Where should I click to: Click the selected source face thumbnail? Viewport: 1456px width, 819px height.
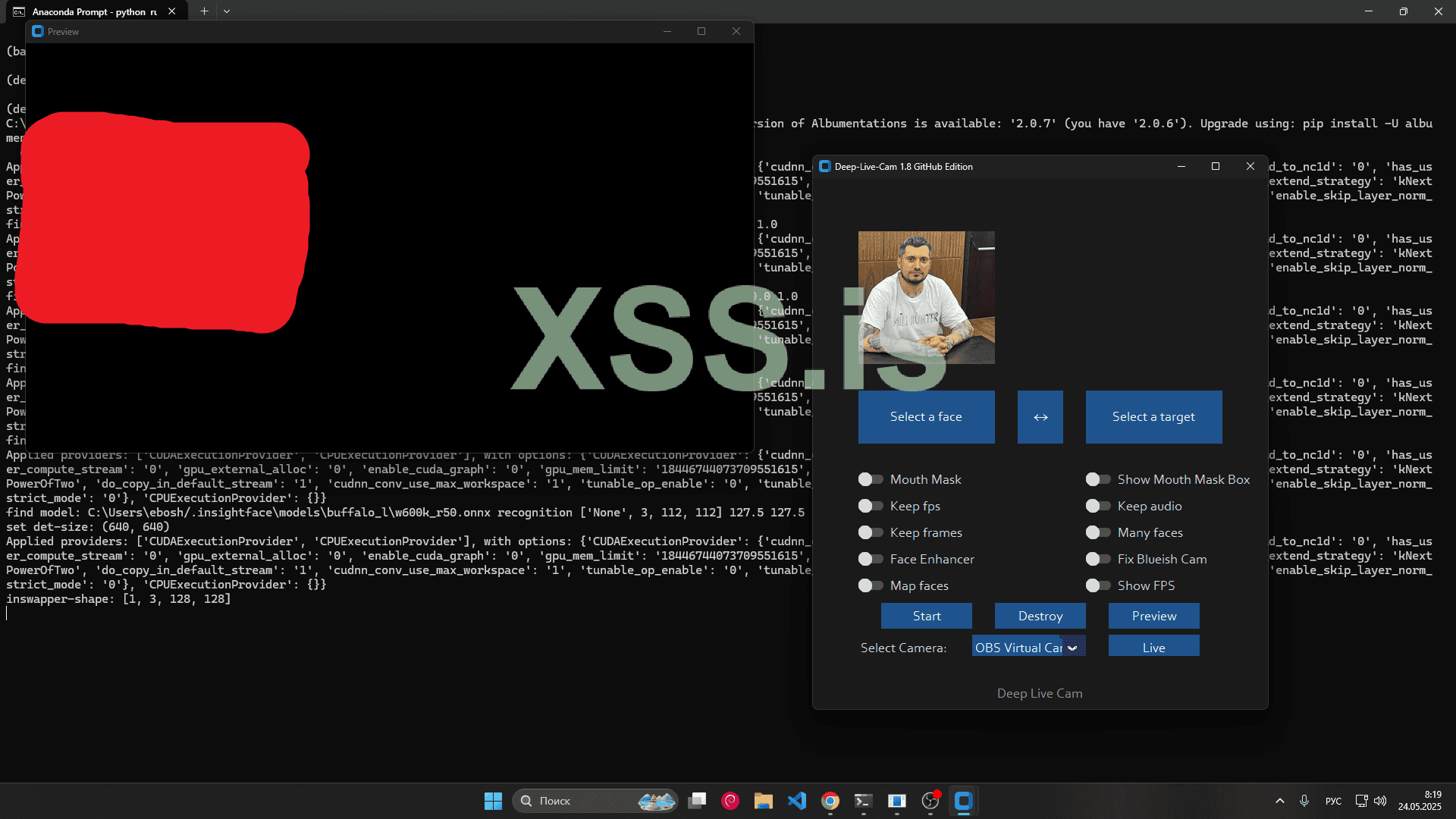(x=926, y=297)
